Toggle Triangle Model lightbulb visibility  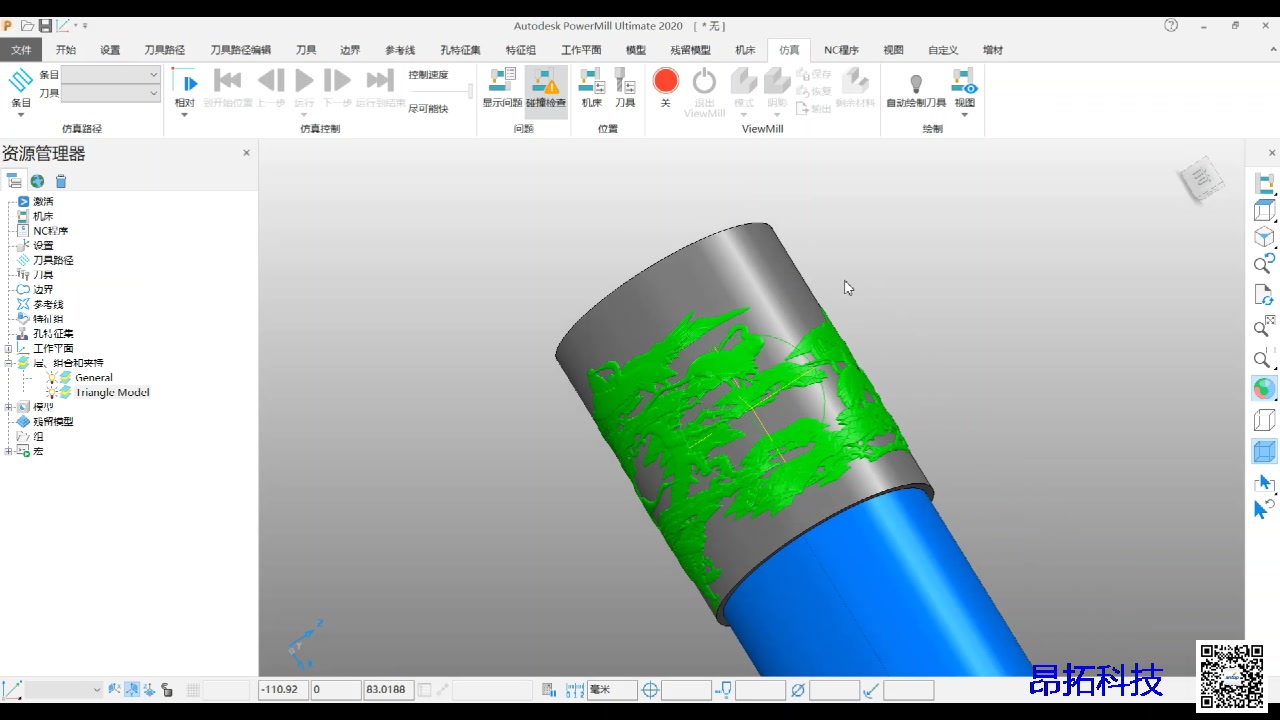pos(52,392)
